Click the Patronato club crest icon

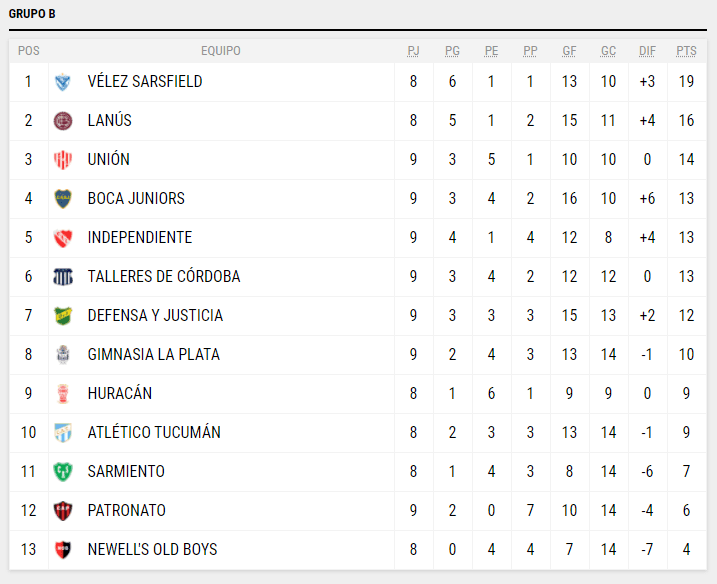[x=63, y=511]
